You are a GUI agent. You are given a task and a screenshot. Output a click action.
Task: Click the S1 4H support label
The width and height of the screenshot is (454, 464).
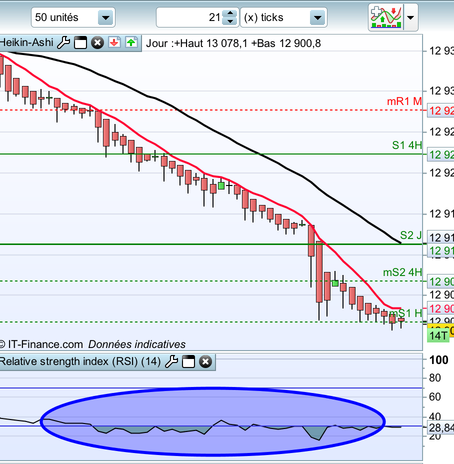pyautogui.click(x=407, y=145)
